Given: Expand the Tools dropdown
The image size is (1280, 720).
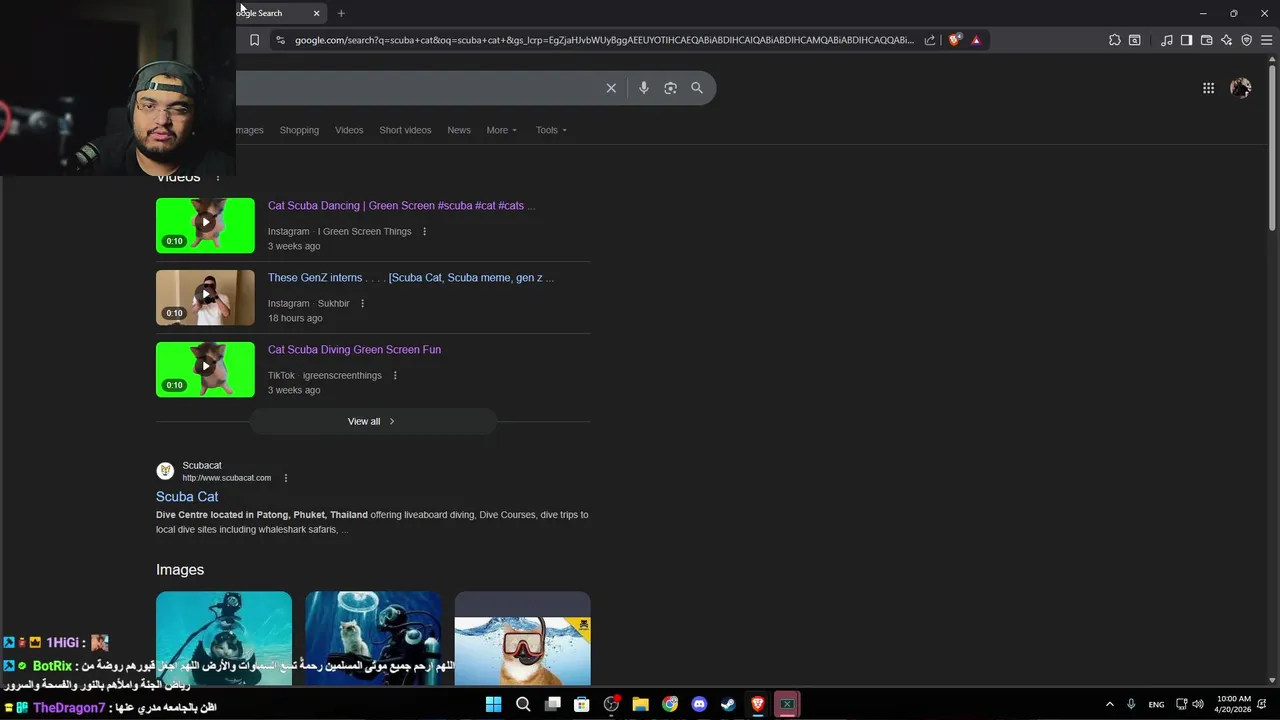Looking at the screenshot, I should (x=551, y=130).
